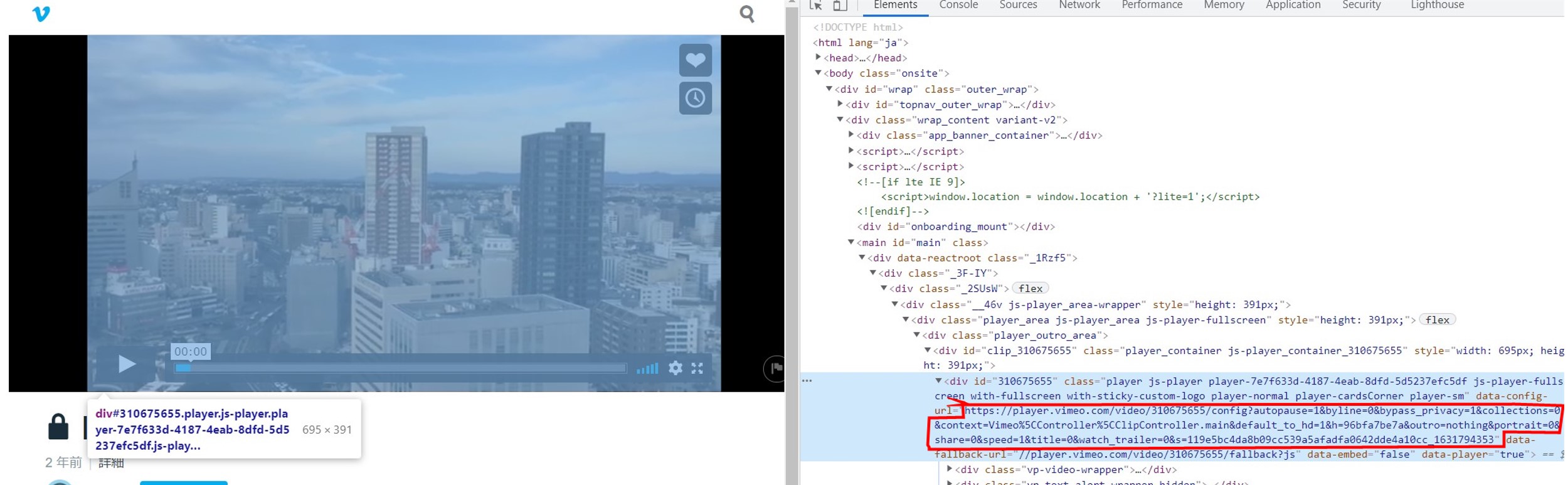The height and width of the screenshot is (485, 1568).
Task: Toggle device toolbar in DevTools
Action: [840, 5]
